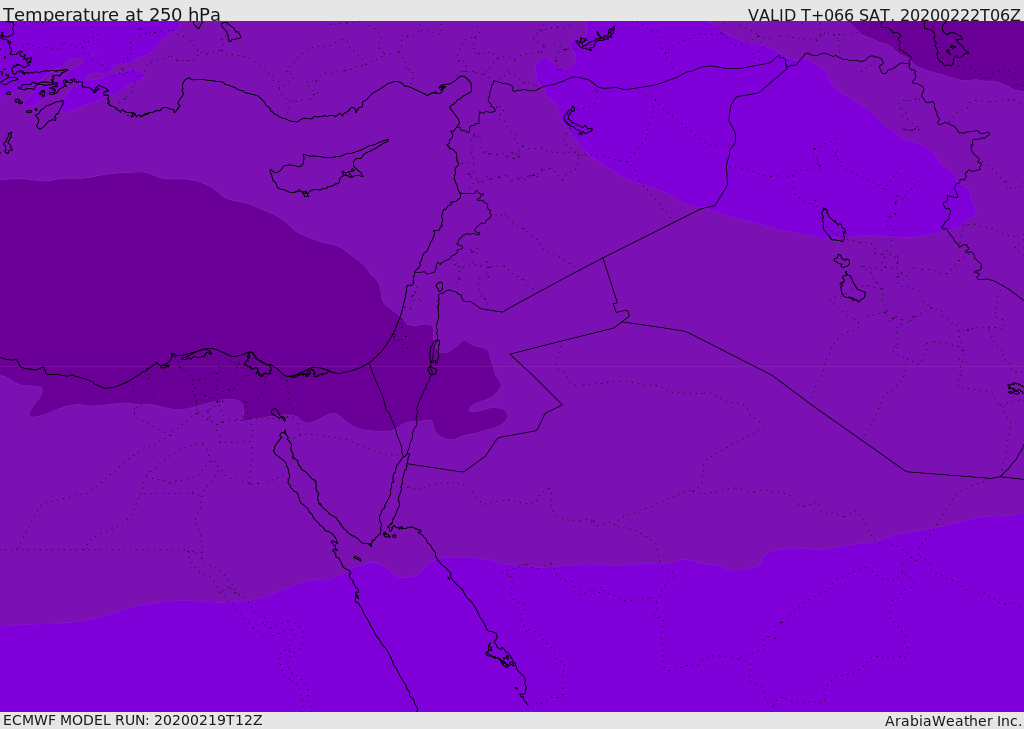This screenshot has width=1024, height=729.
Task: Click the Dead Sea on the map
Action: tap(434, 353)
